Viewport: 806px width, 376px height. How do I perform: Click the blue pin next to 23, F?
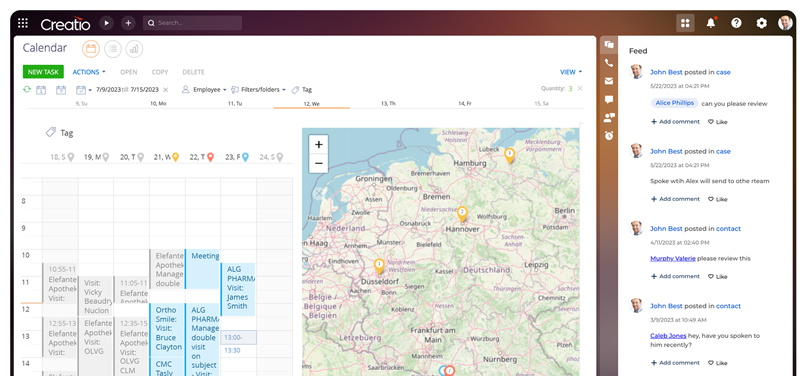tap(245, 157)
